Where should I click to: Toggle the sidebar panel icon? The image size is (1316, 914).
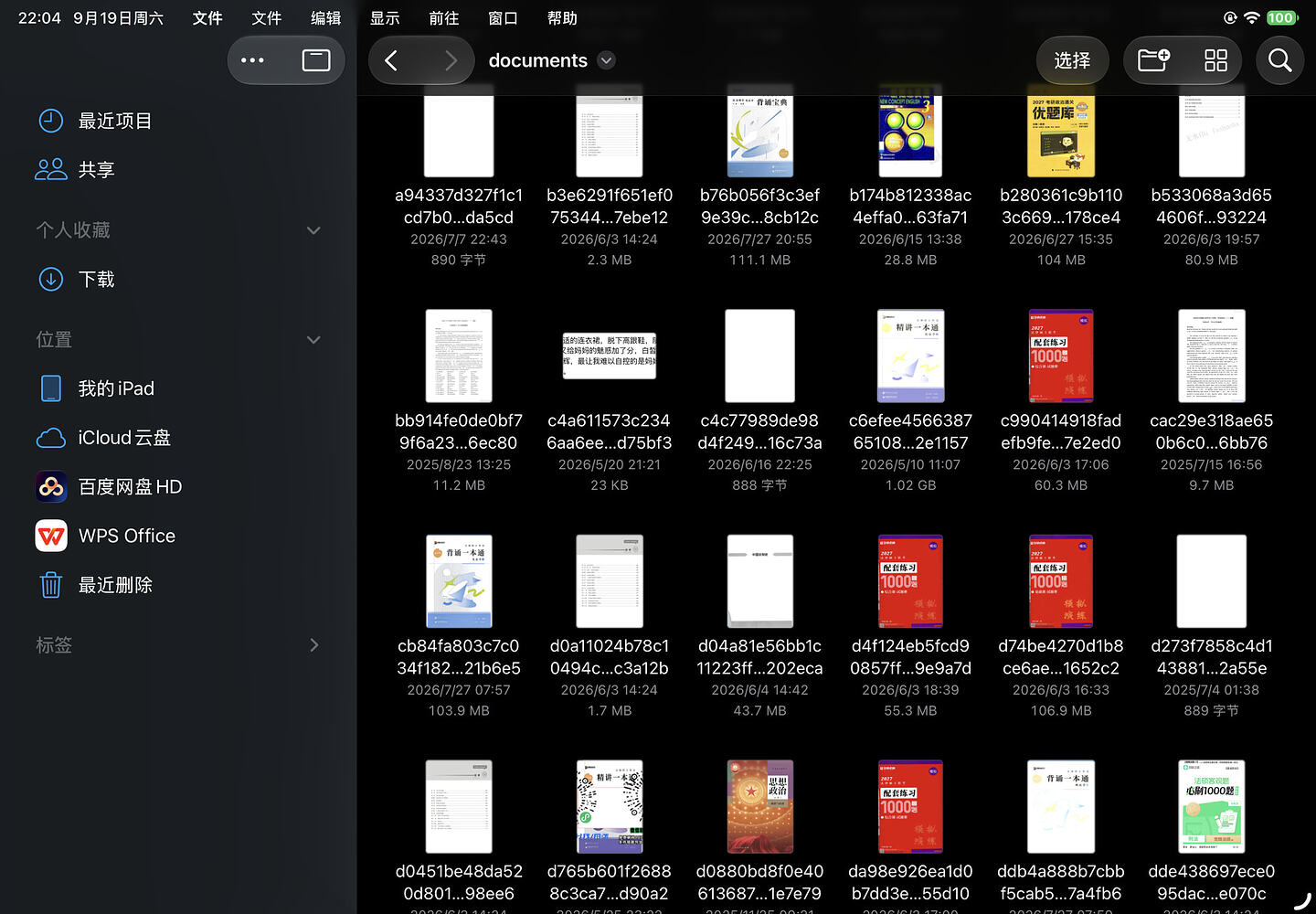[316, 60]
